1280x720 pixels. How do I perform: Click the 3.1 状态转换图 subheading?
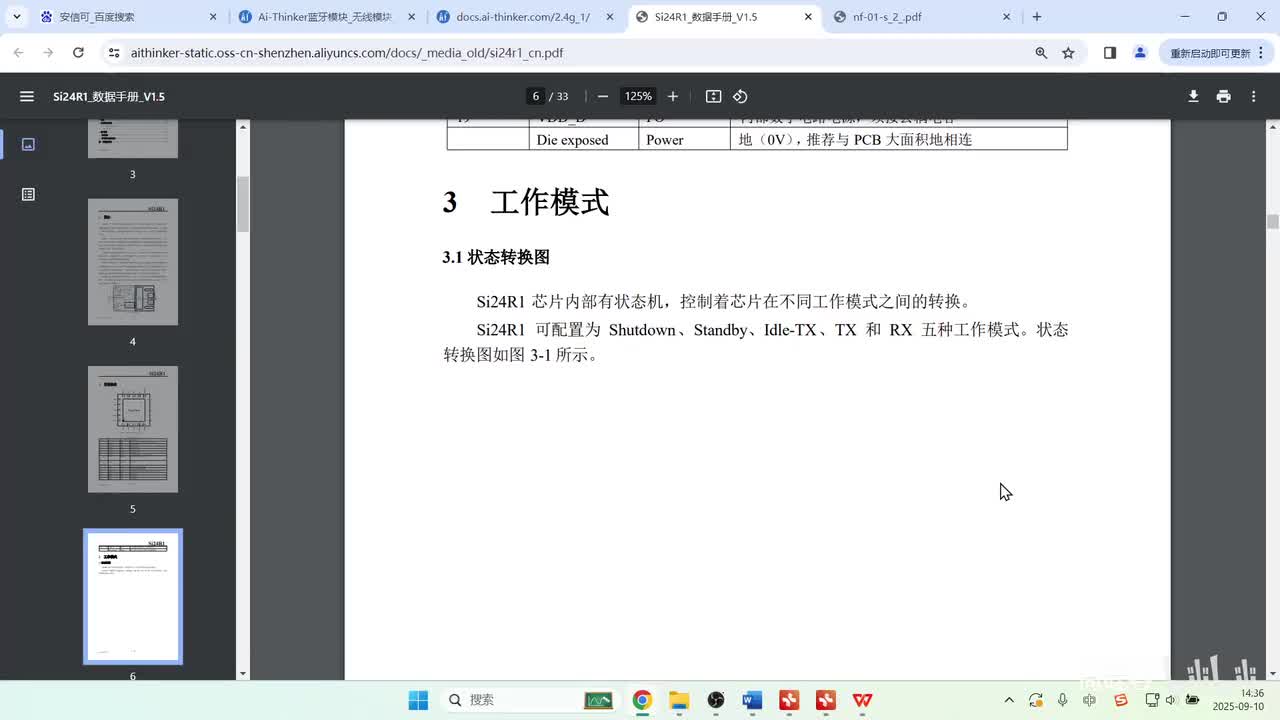tap(496, 257)
